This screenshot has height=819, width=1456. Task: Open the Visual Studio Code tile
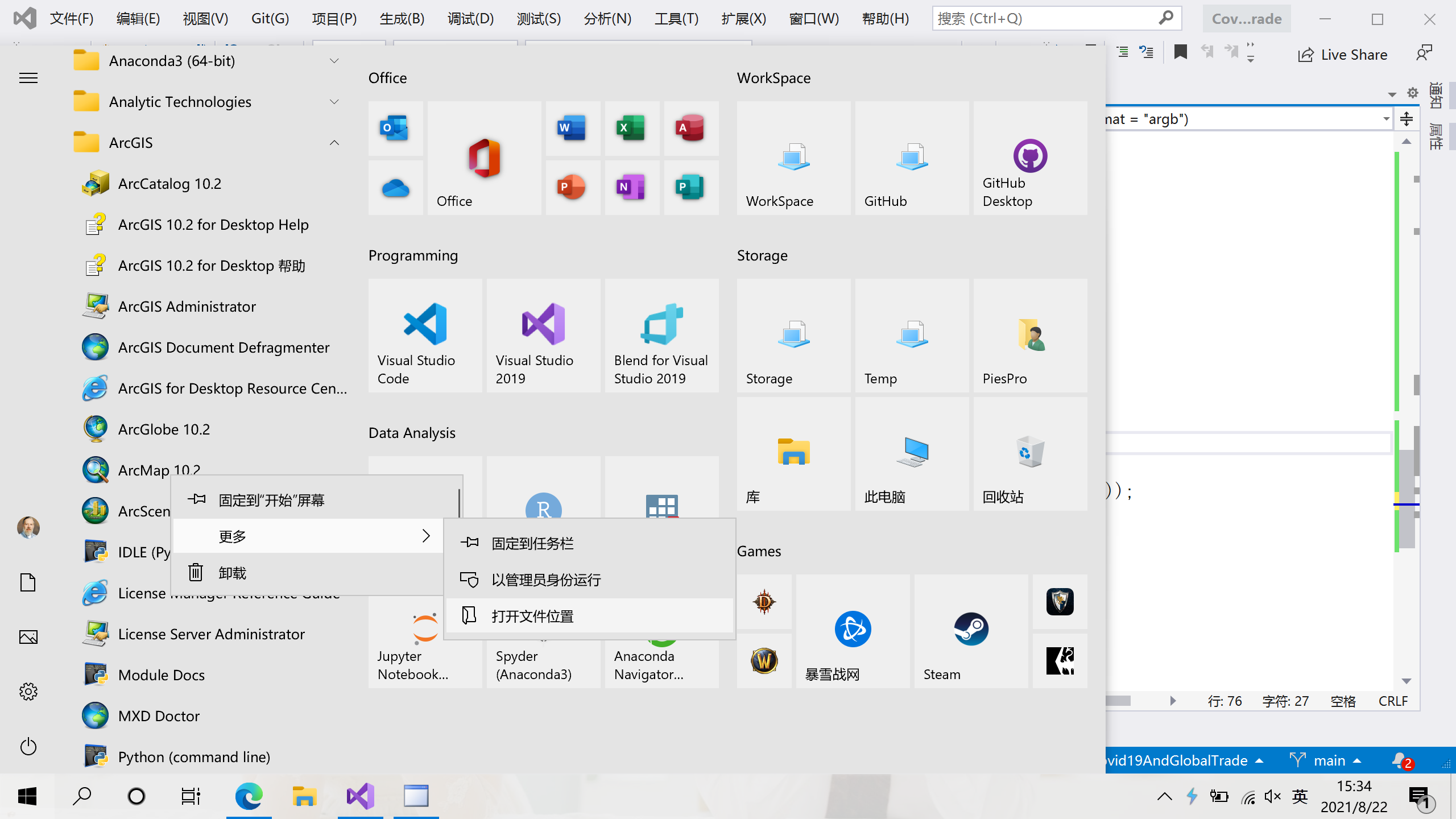click(425, 336)
